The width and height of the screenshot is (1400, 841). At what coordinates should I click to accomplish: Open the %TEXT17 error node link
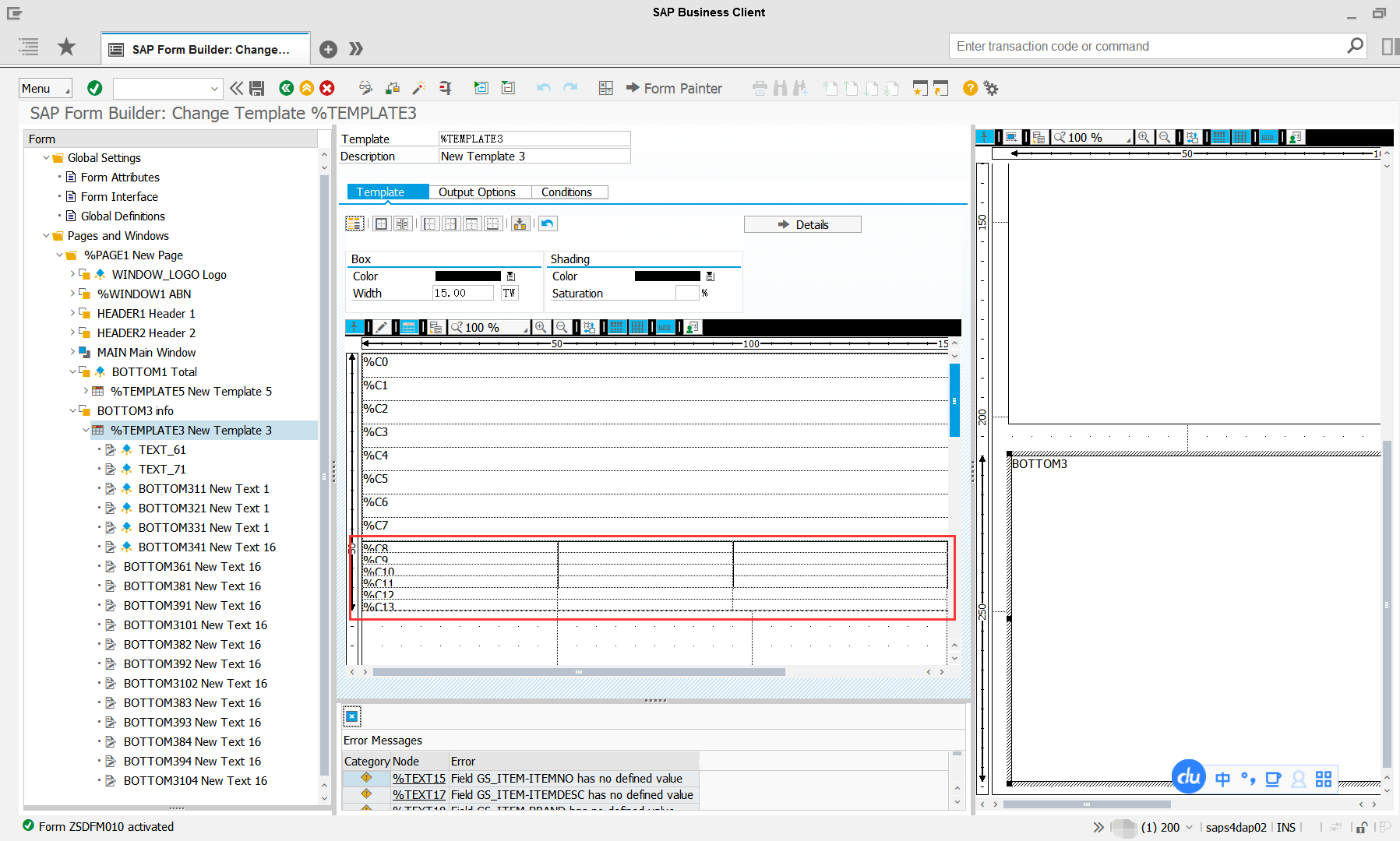(419, 794)
